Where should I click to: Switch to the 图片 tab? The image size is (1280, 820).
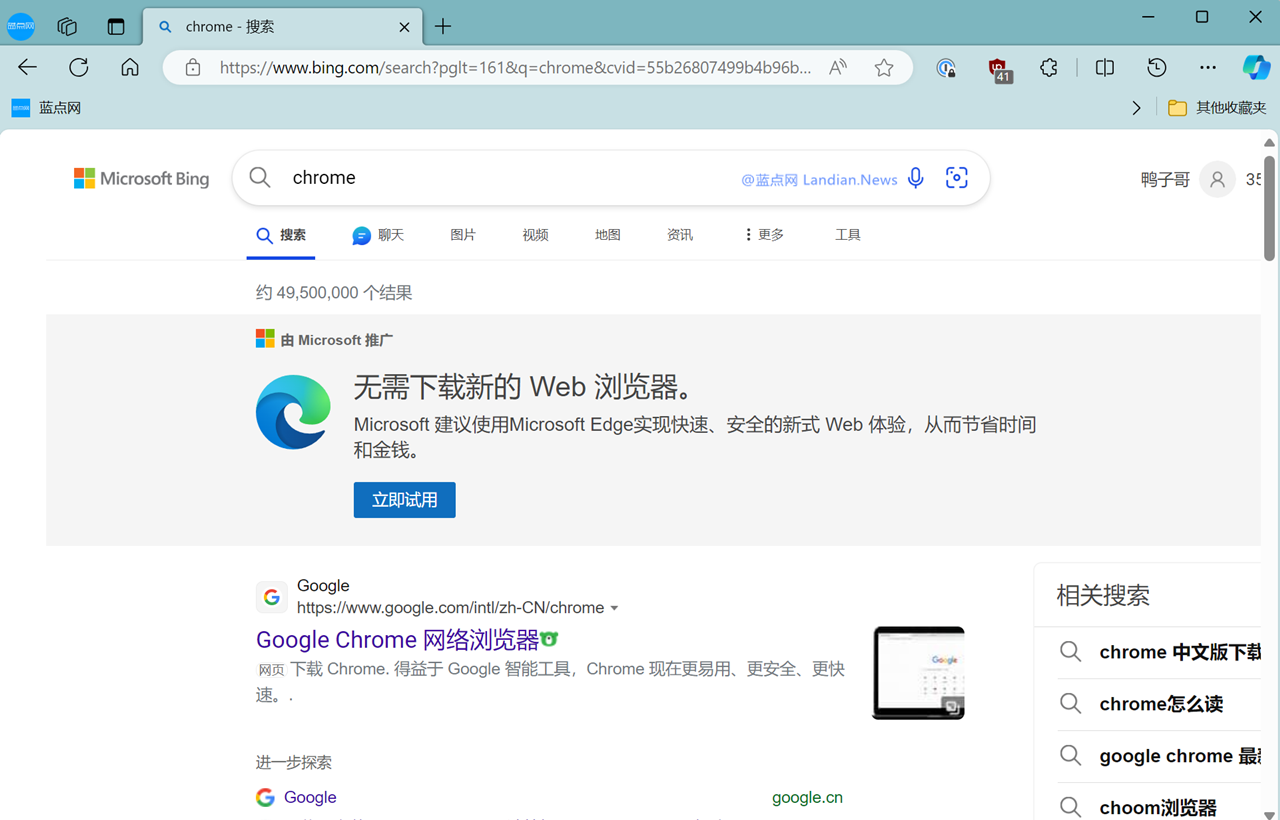[463, 235]
